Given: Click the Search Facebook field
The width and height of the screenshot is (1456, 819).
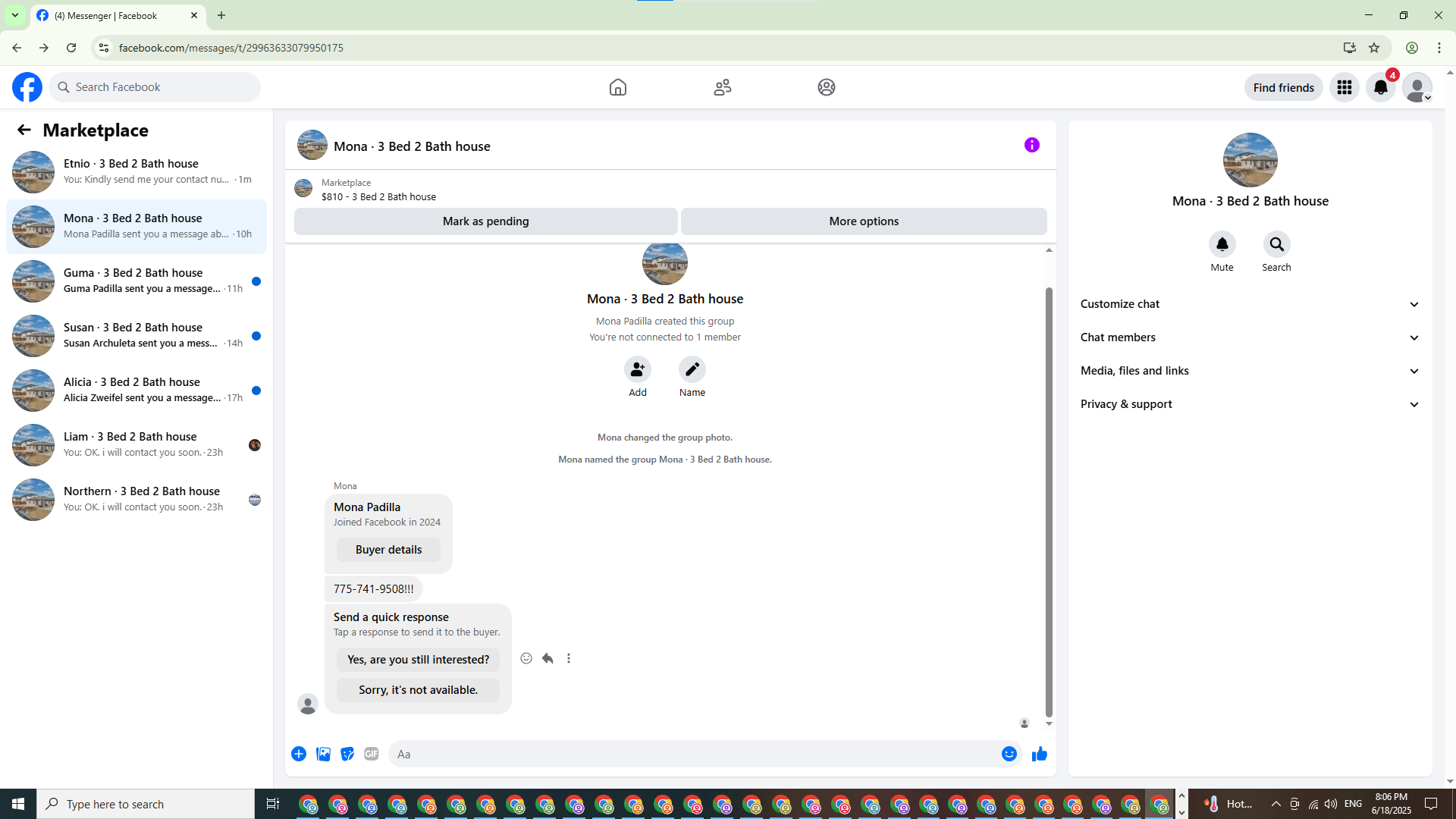Looking at the screenshot, I should pyautogui.click(x=155, y=87).
